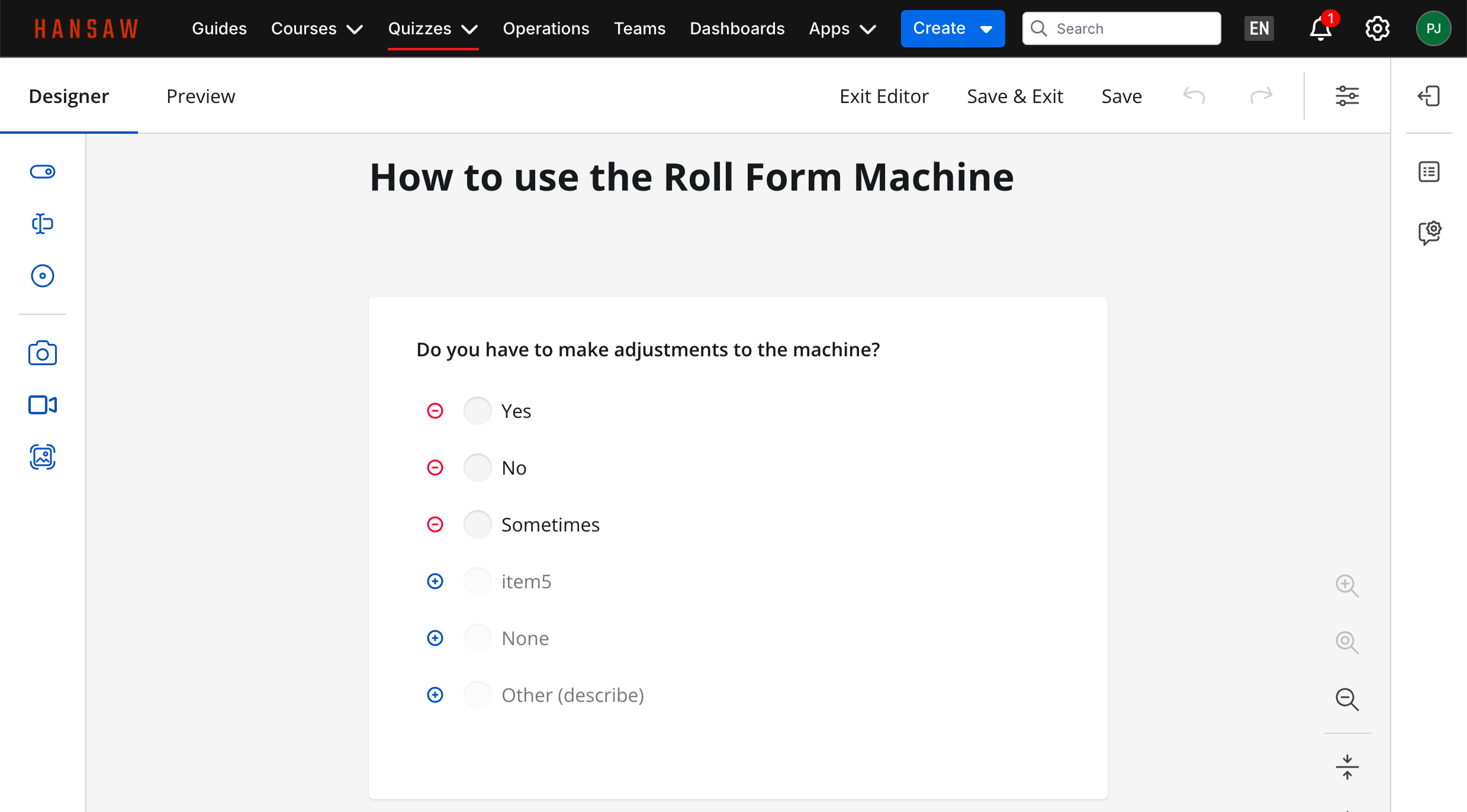Screen dimensions: 1467x812
Task: Open the comment settings panel icon
Action: (1429, 233)
